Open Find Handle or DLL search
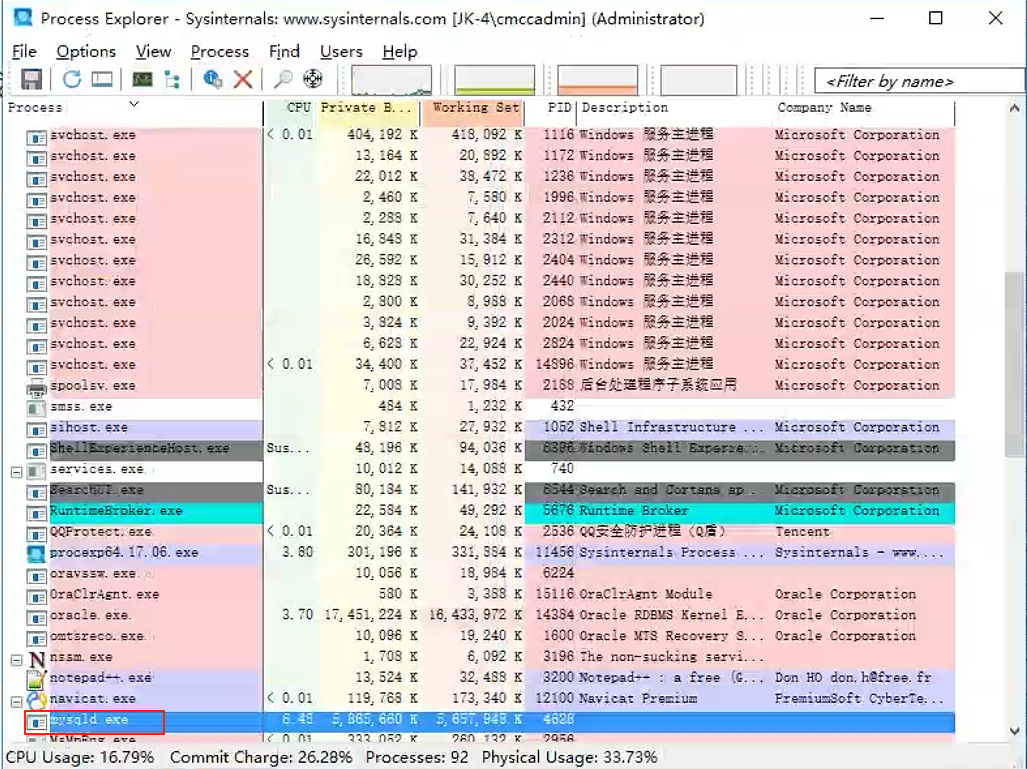 click(x=283, y=78)
